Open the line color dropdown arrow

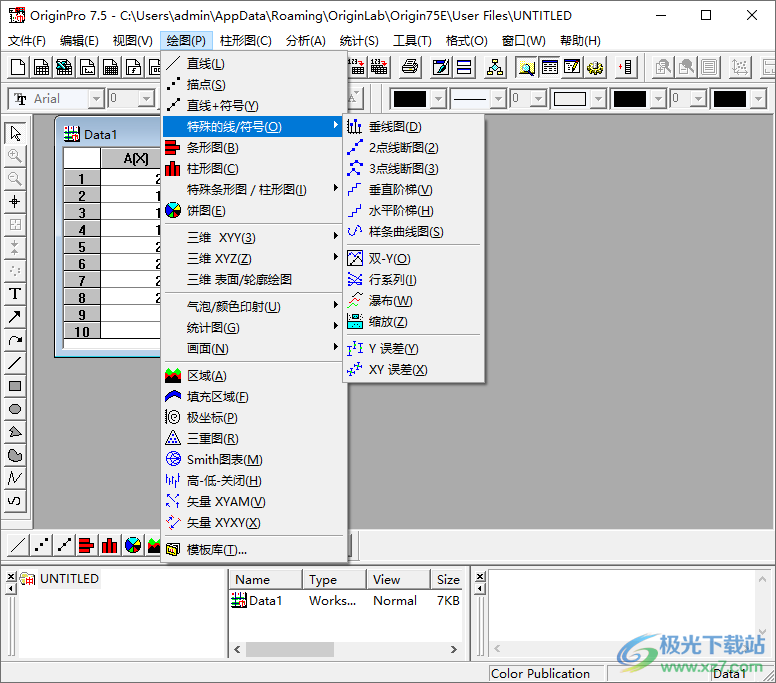(x=438, y=99)
